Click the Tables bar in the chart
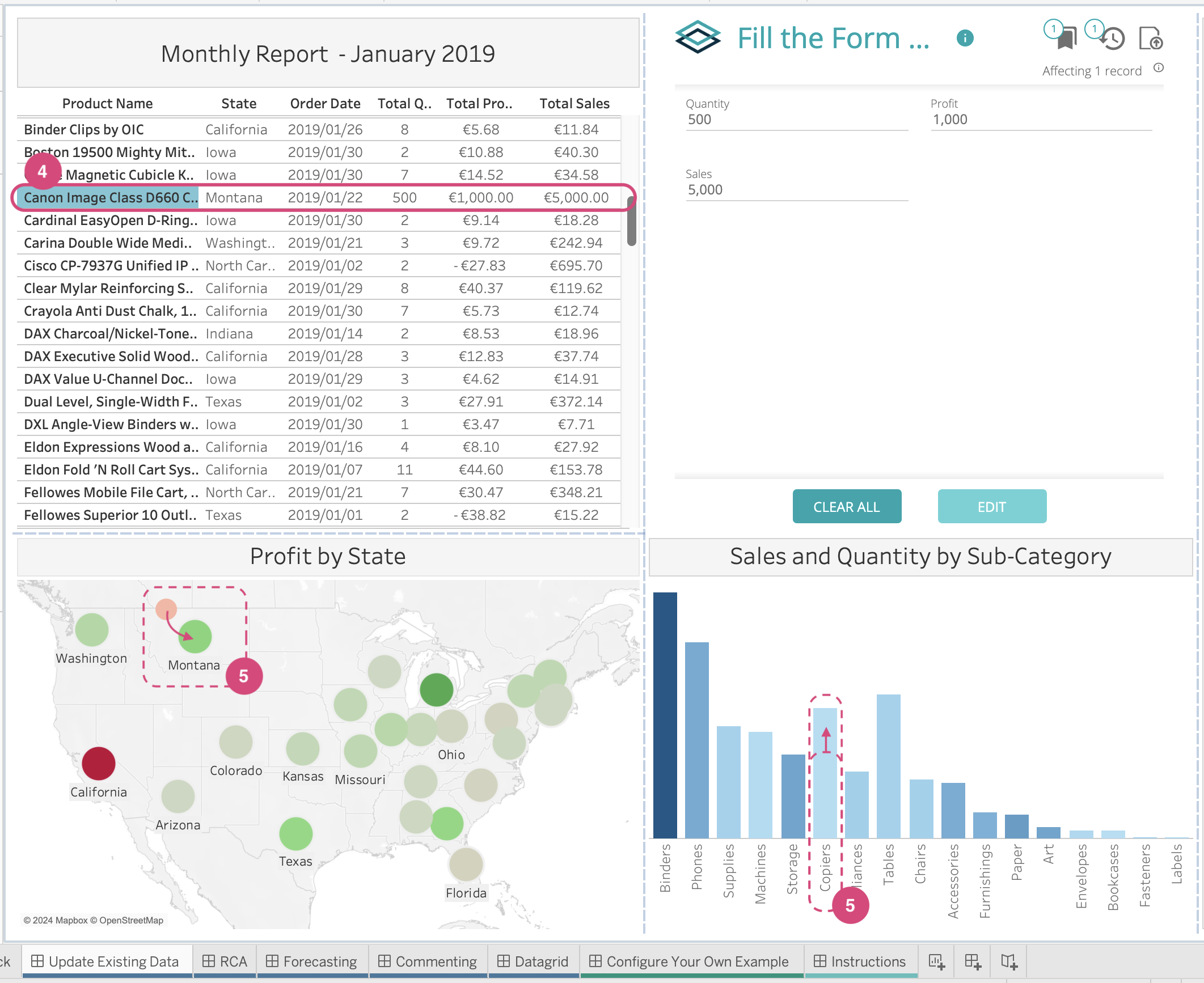The height and width of the screenshot is (983, 1204). [889, 766]
